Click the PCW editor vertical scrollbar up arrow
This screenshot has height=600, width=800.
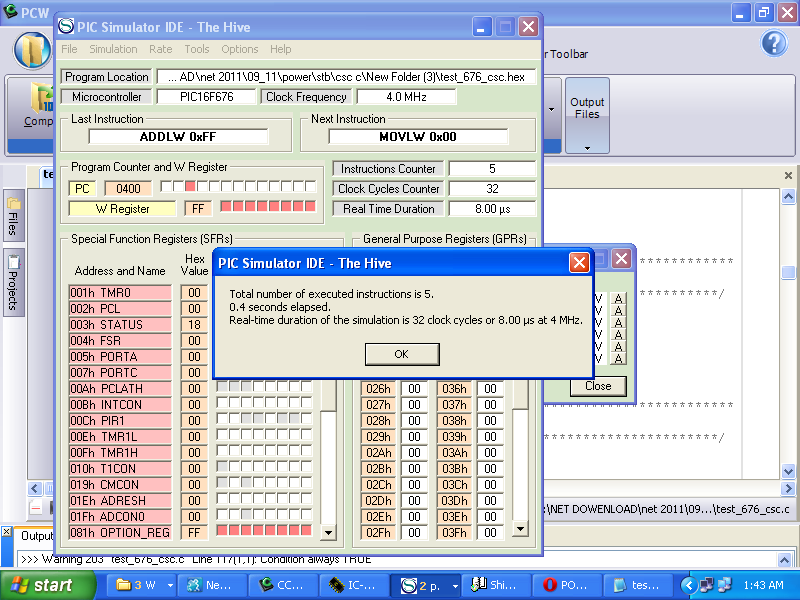click(x=788, y=196)
